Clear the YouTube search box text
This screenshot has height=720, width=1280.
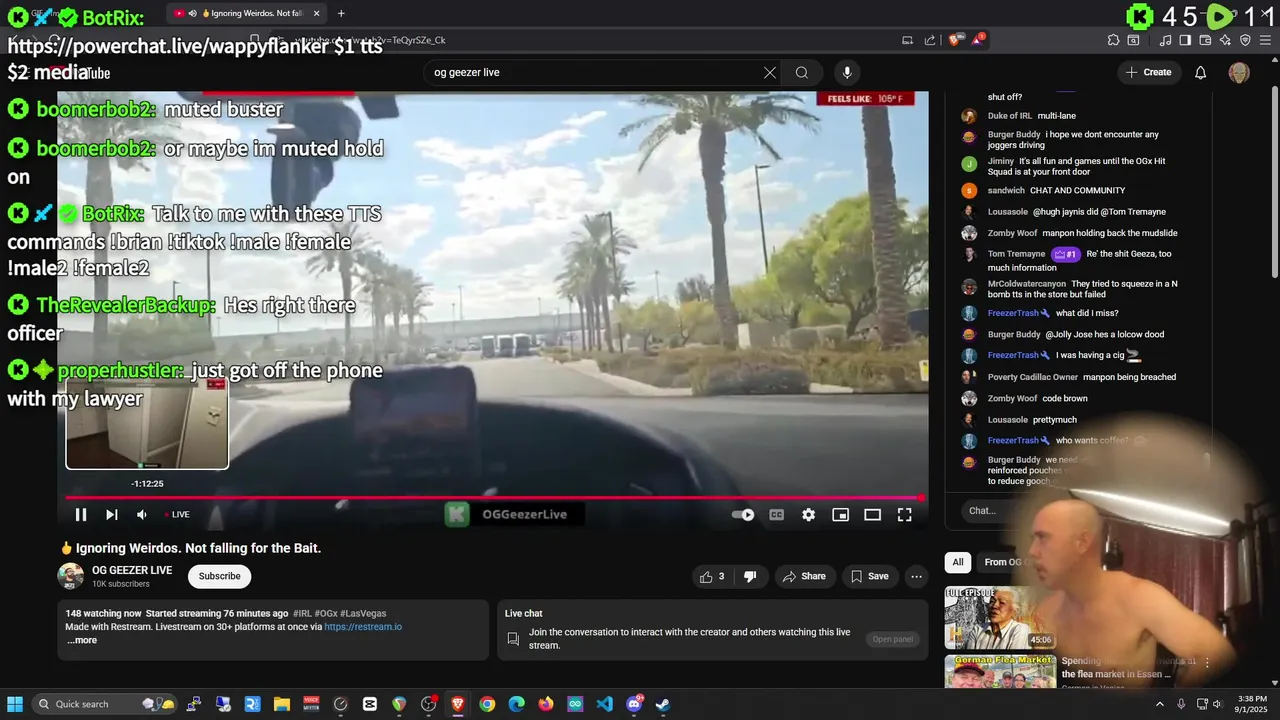click(770, 72)
